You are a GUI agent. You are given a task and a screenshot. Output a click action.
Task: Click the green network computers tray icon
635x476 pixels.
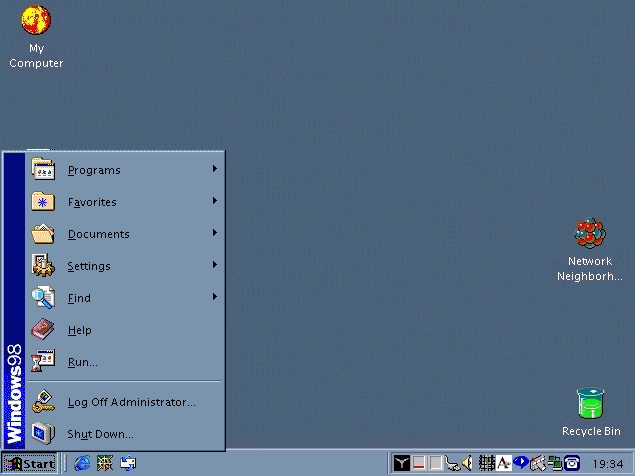pyautogui.click(x=555, y=463)
